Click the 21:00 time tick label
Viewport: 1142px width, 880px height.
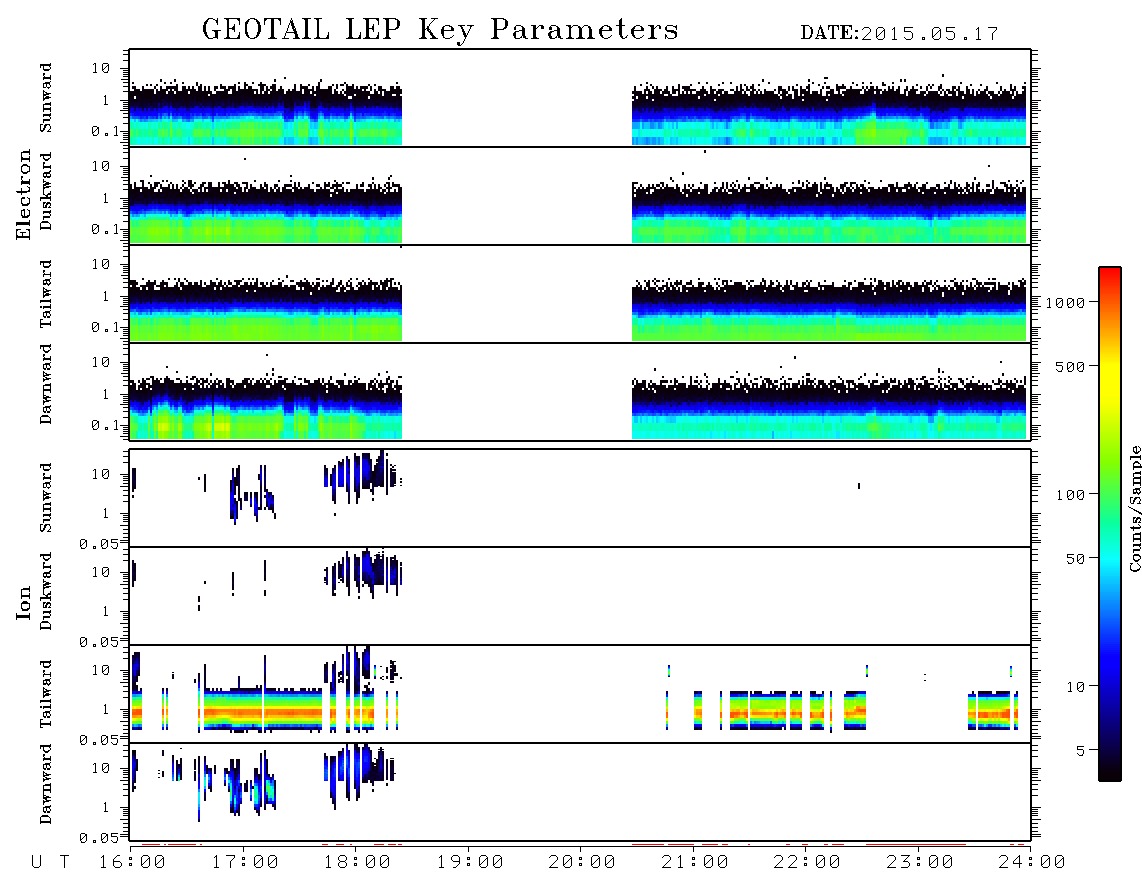coord(695,863)
